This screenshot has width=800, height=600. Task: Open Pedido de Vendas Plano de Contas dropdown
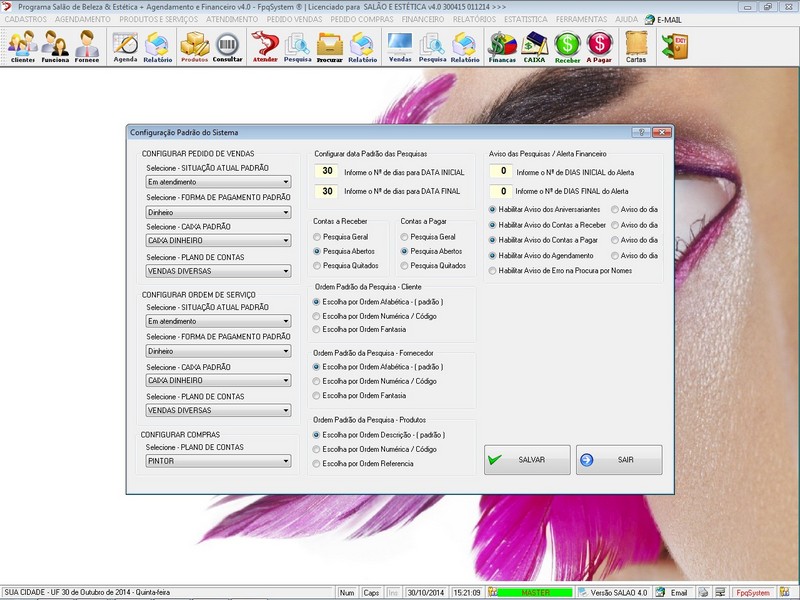[218, 271]
